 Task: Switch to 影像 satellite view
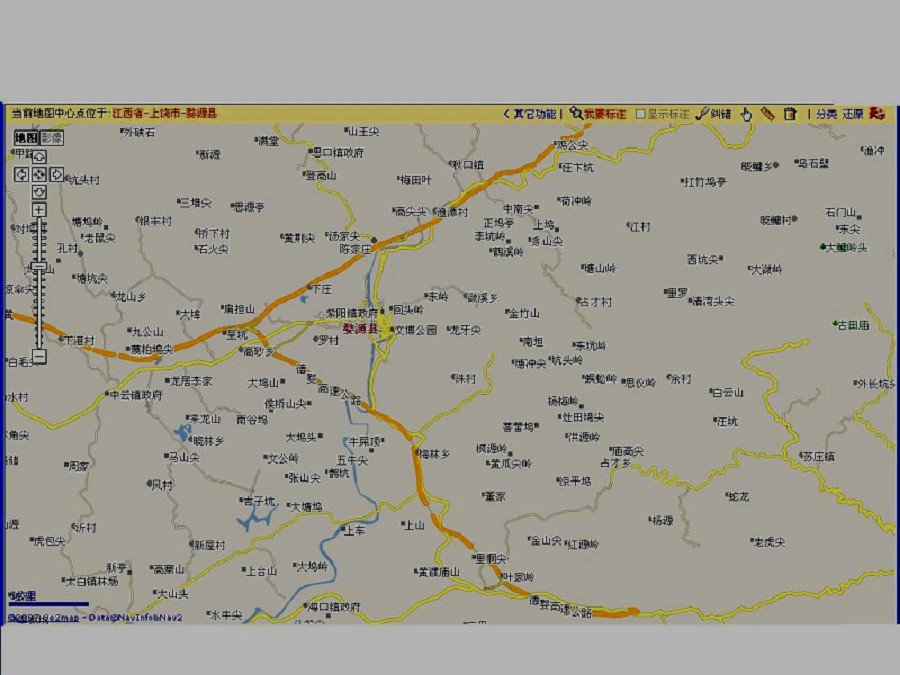point(51,138)
